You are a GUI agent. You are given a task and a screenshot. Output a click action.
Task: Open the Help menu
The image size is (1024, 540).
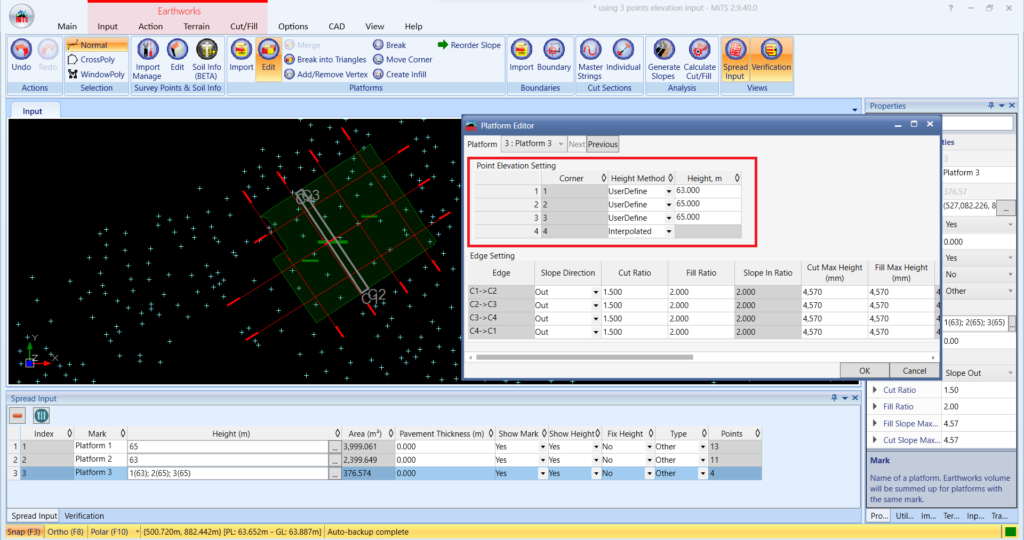coord(413,27)
